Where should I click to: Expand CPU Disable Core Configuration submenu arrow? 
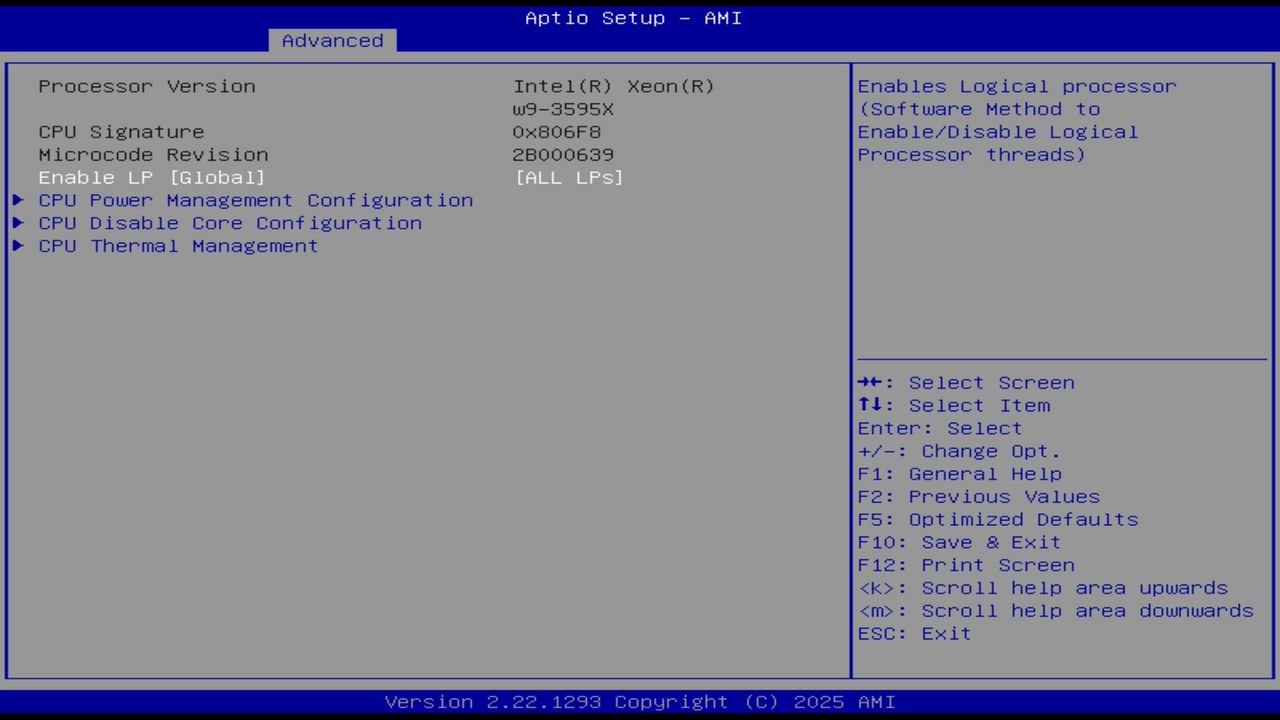coord(18,223)
